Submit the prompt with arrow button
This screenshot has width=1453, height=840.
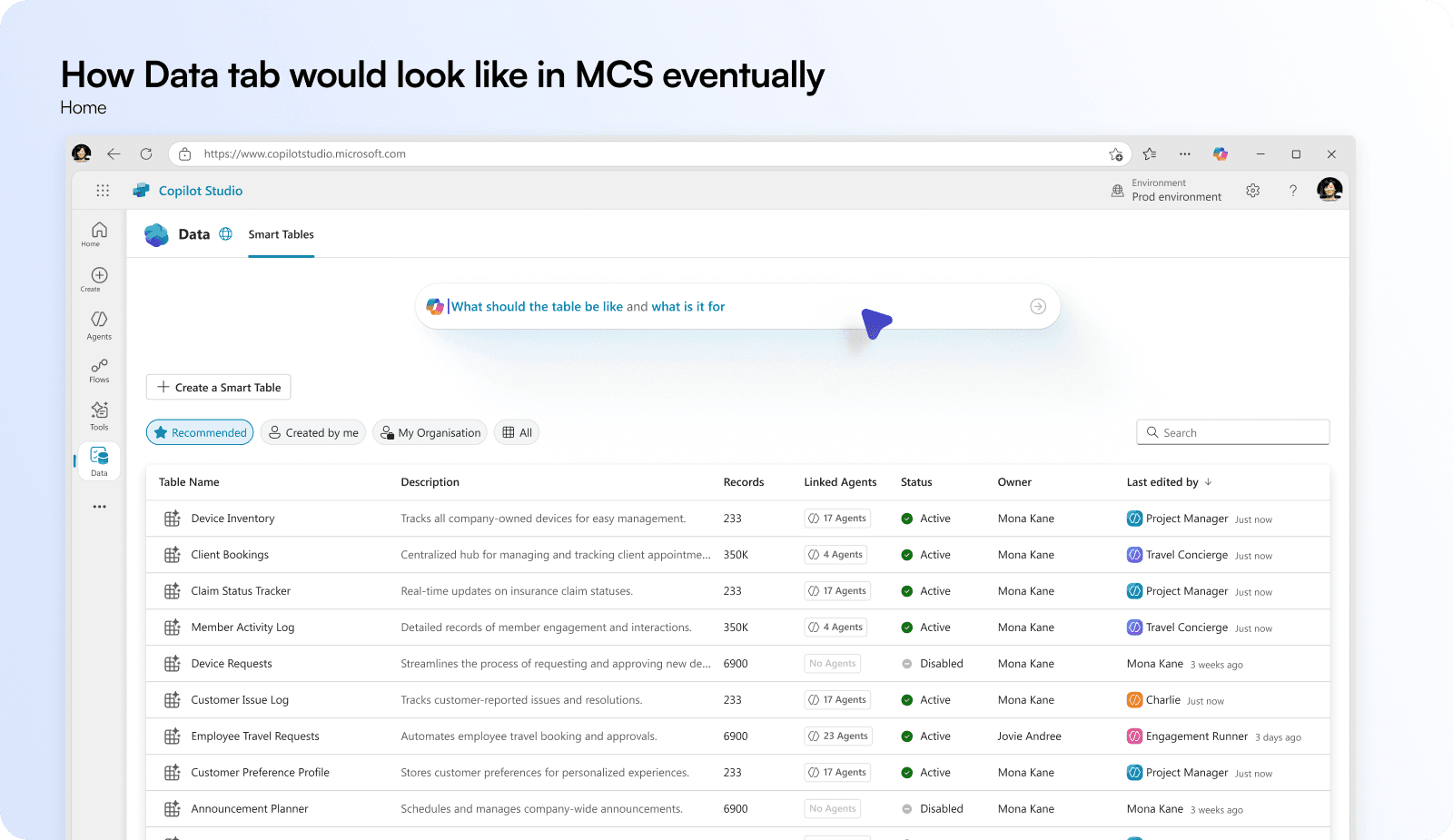point(1038,307)
